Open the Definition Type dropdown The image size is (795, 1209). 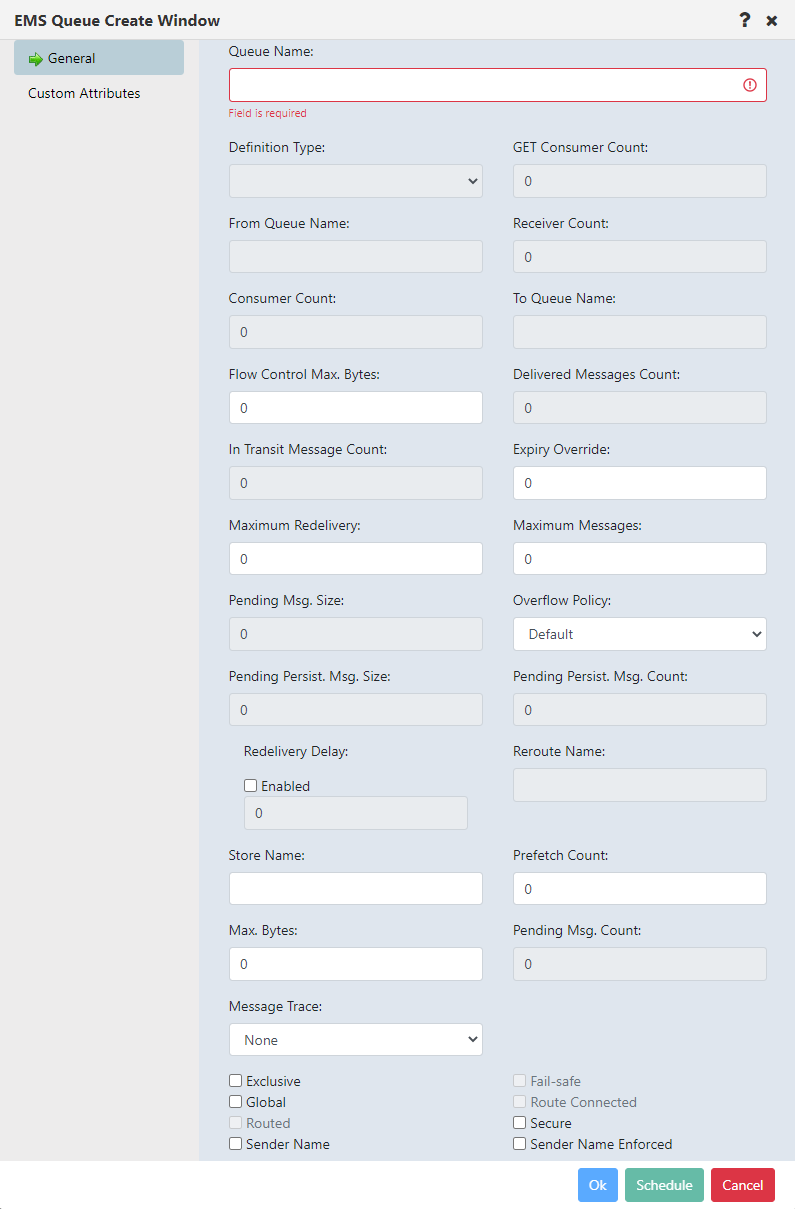(x=355, y=181)
